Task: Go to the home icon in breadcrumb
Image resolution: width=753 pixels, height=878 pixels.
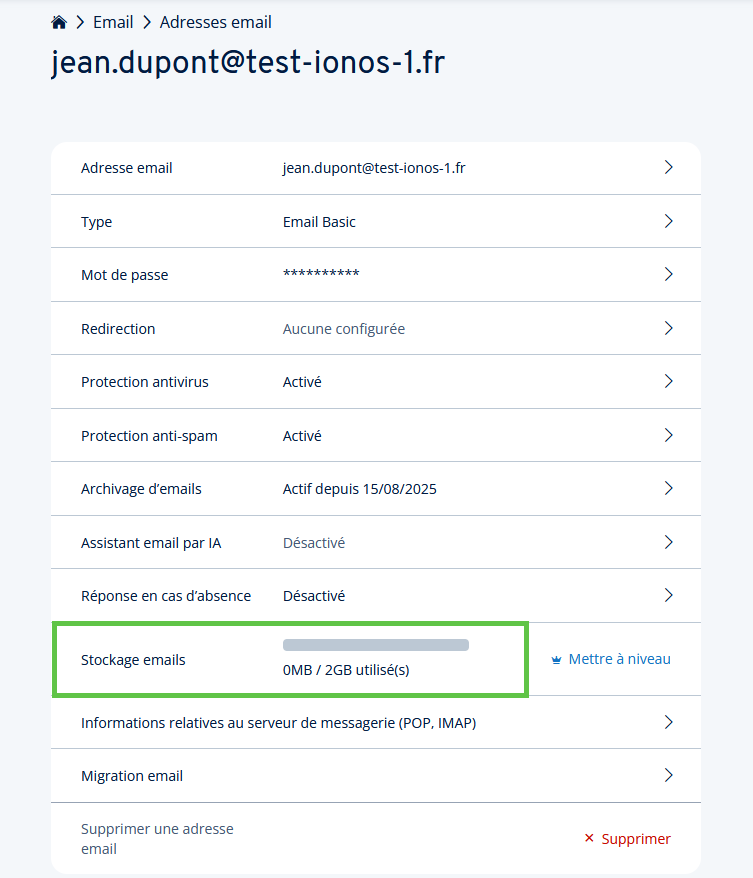Action: (59, 22)
